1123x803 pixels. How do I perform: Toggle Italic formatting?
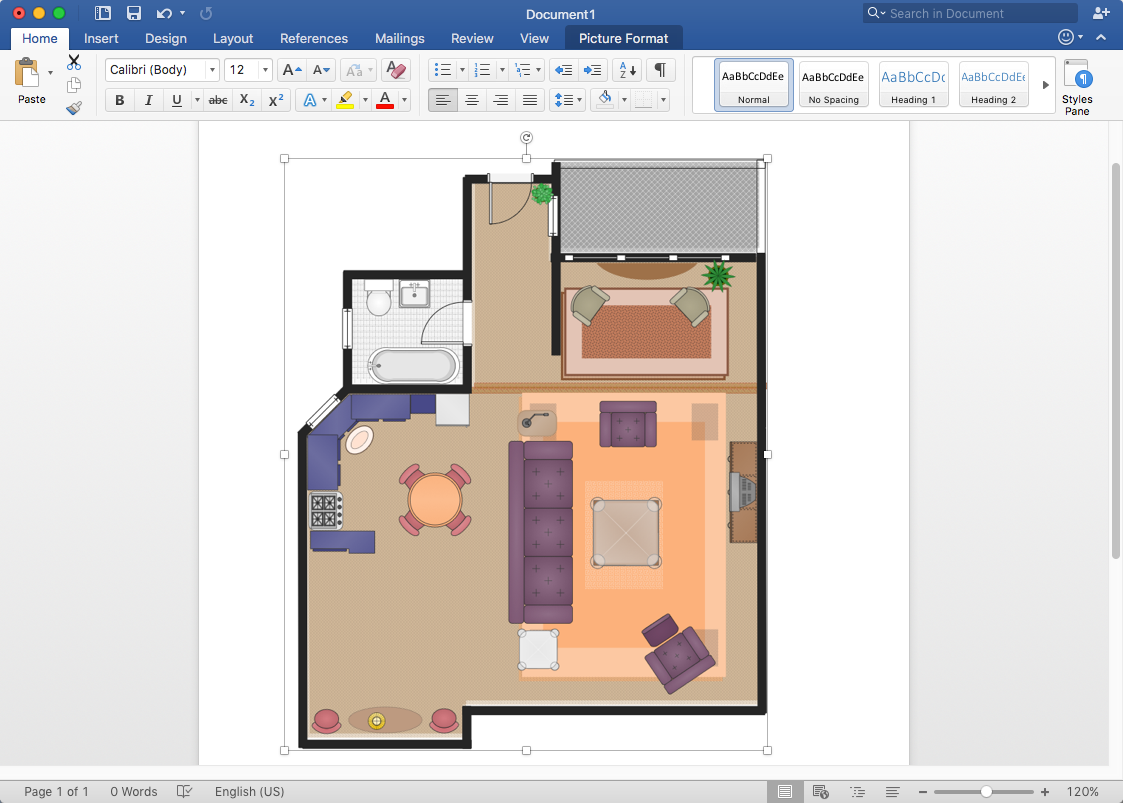tap(148, 100)
